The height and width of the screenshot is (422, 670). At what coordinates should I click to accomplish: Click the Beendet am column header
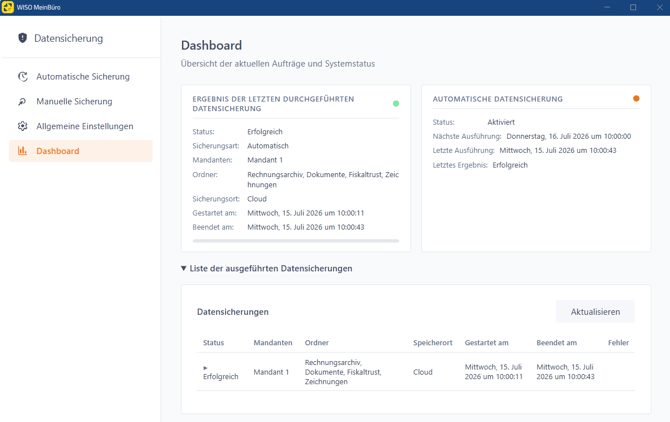pyautogui.click(x=556, y=343)
